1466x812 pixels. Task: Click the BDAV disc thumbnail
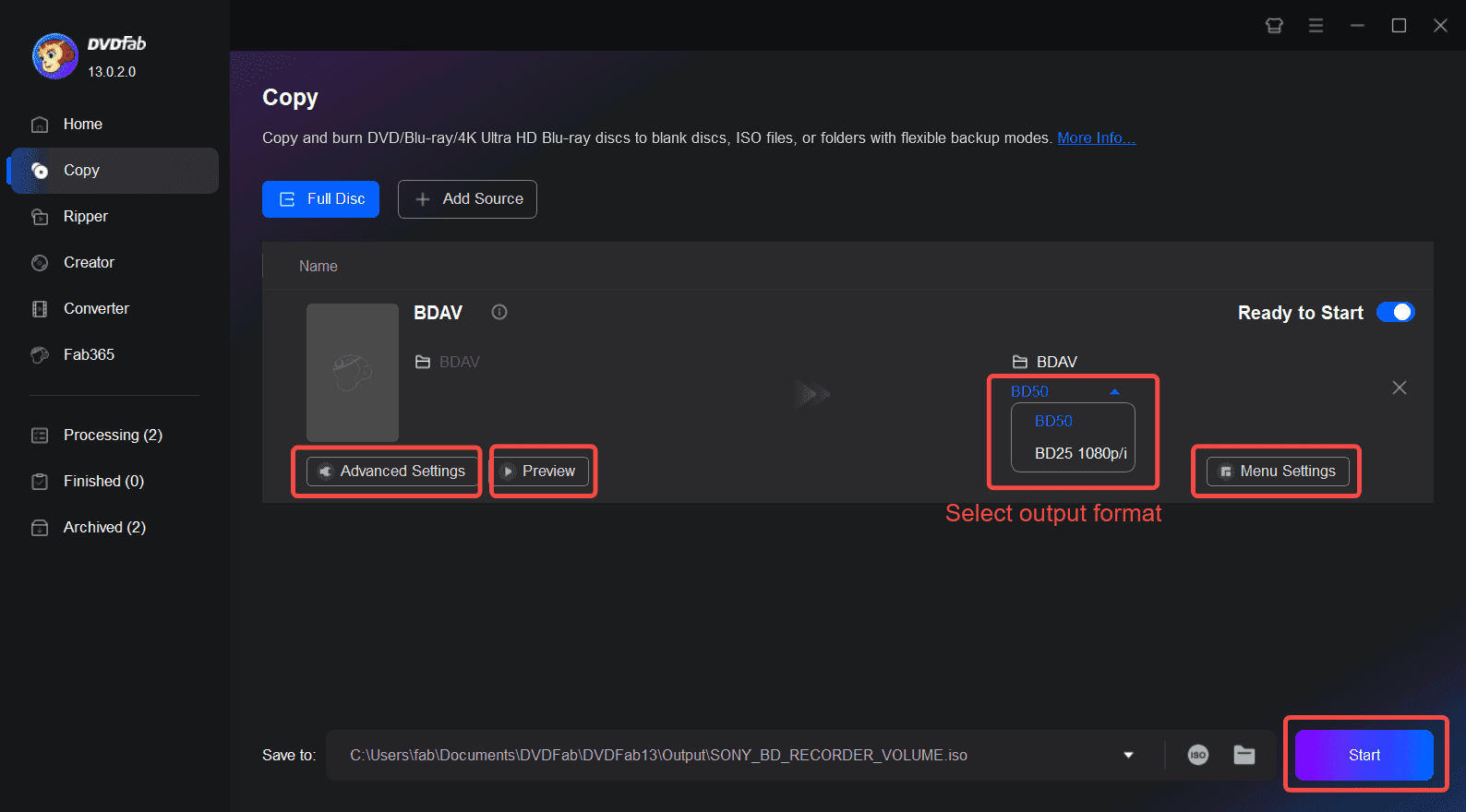(x=353, y=373)
